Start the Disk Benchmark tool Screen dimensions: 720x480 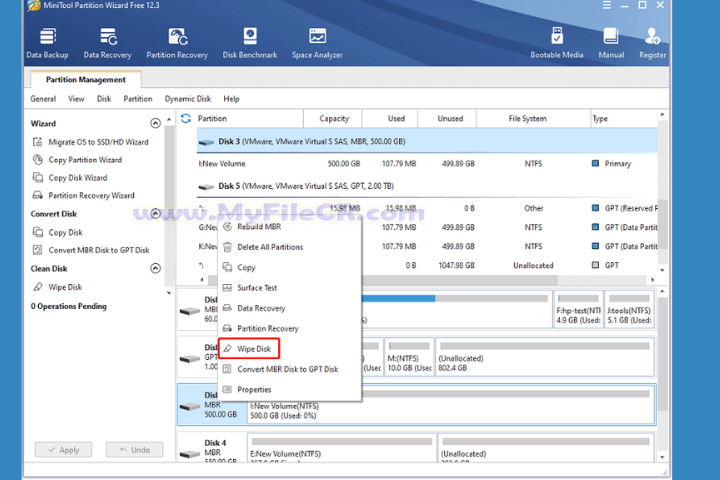(x=250, y=43)
